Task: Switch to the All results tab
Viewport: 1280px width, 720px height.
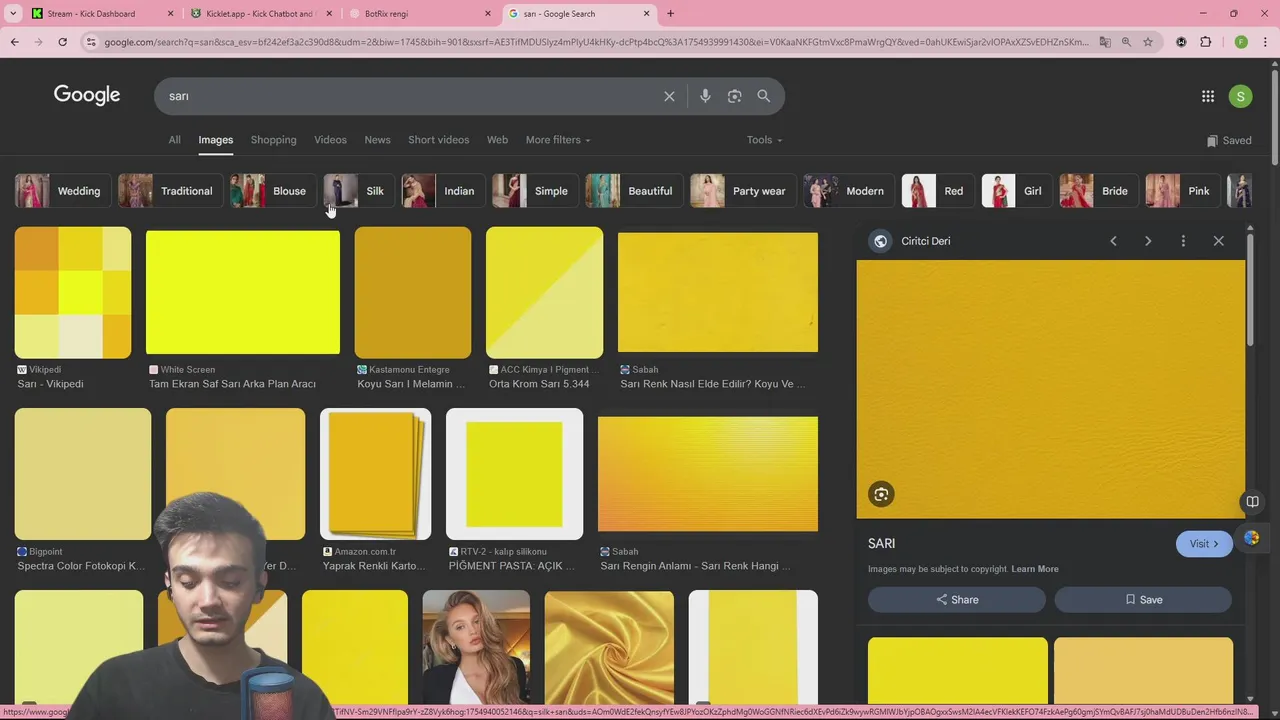Action: click(174, 140)
